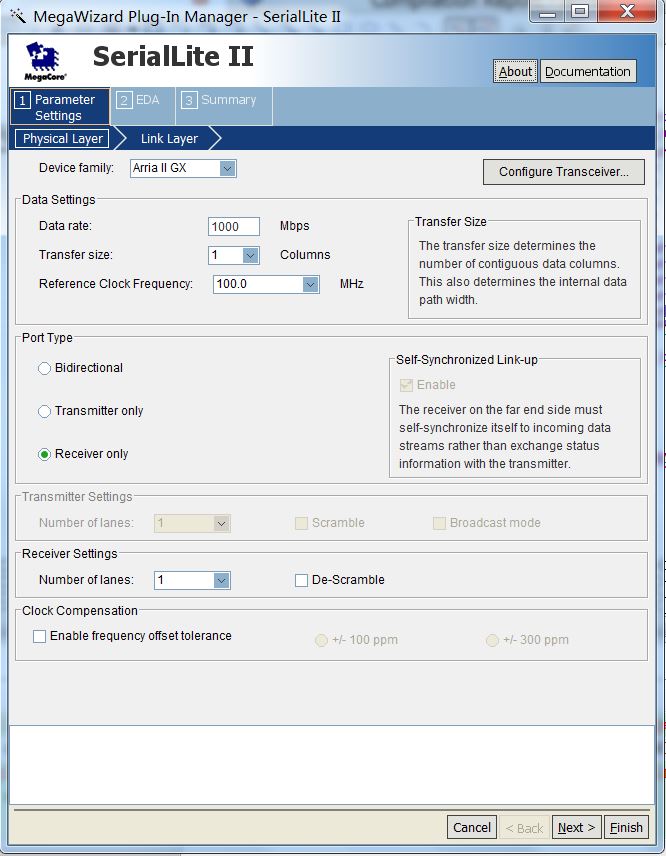
Task: Click the About button
Action: (515, 72)
